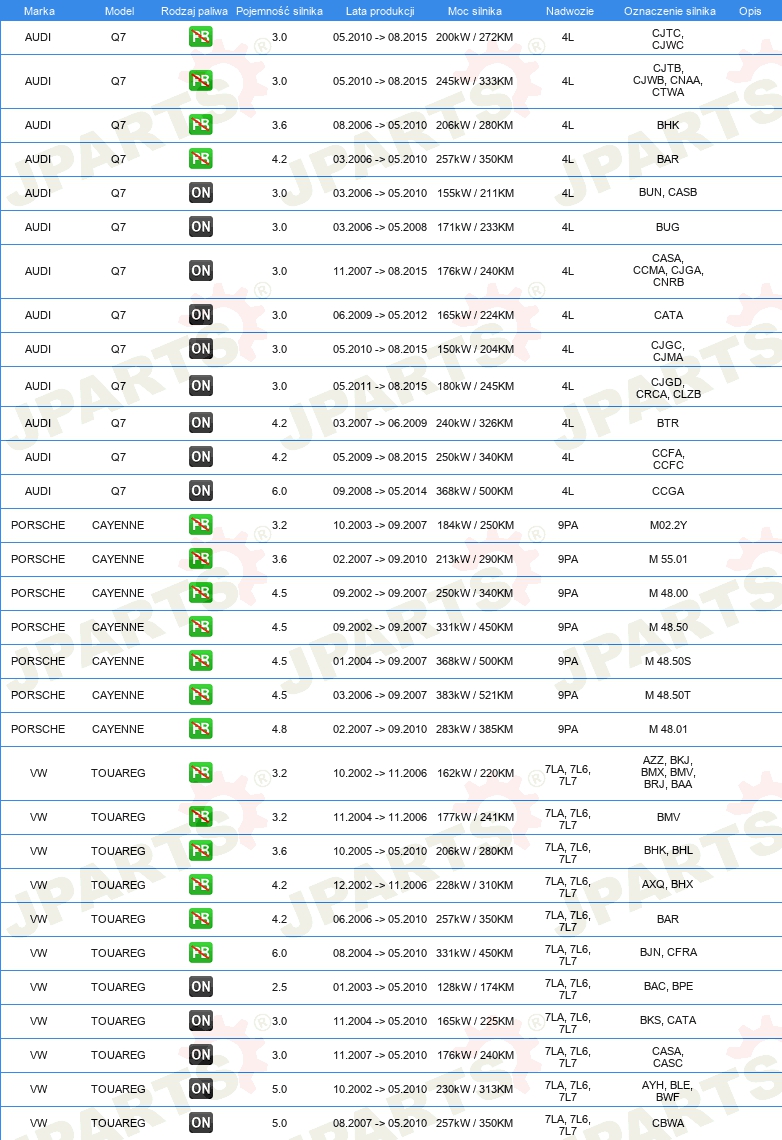Click the ON diesel icon in the Audi Q7 CATA row
Image resolution: width=782 pixels, height=1140 pixels.
click(x=201, y=315)
